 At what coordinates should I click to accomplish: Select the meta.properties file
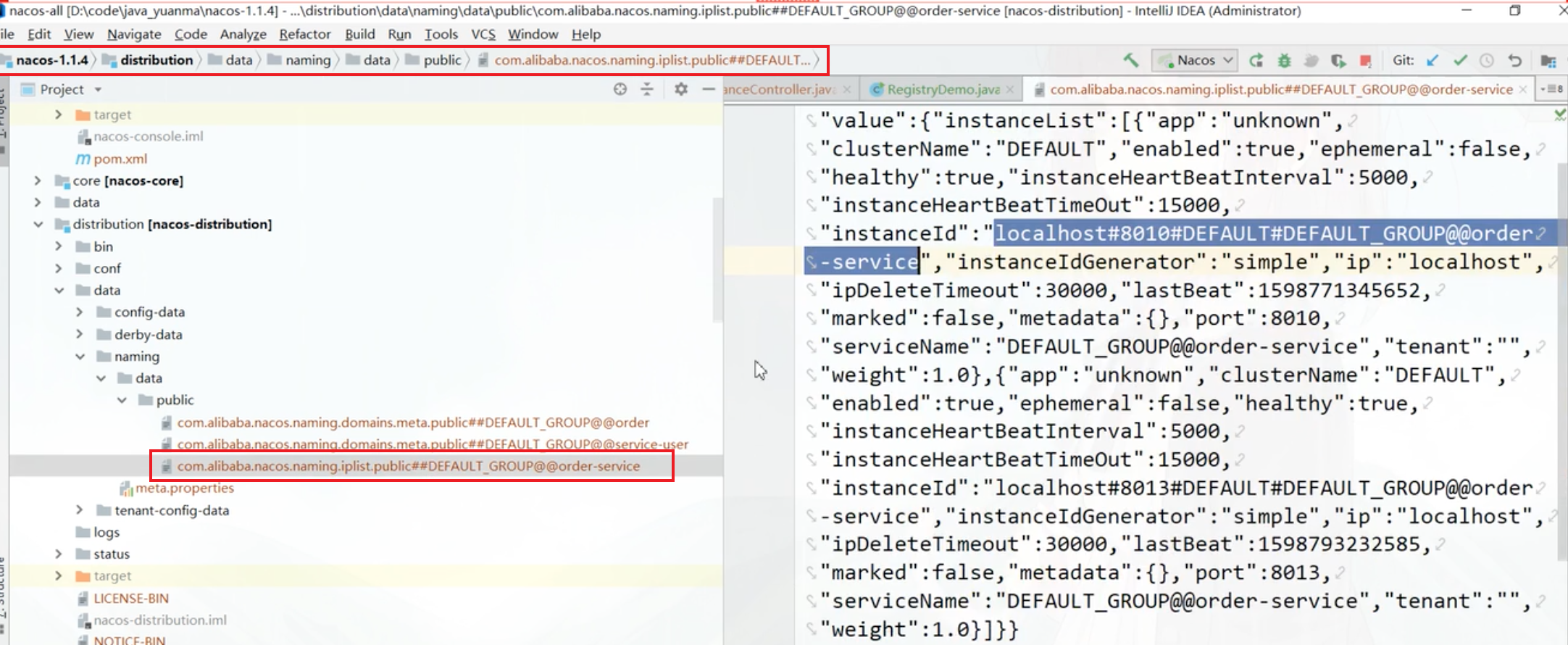[185, 488]
